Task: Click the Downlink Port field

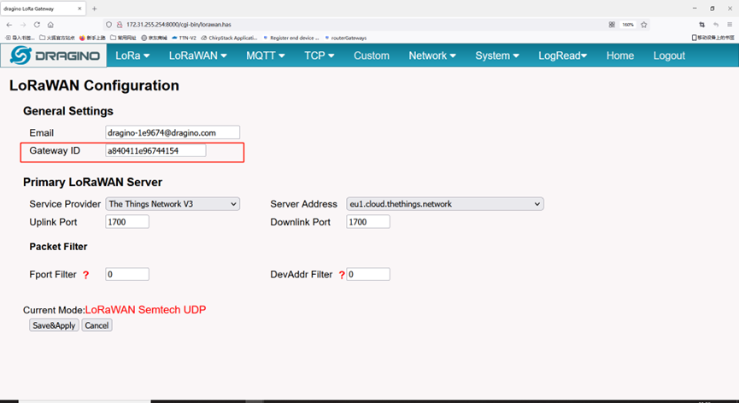Action: pyautogui.click(x=368, y=222)
